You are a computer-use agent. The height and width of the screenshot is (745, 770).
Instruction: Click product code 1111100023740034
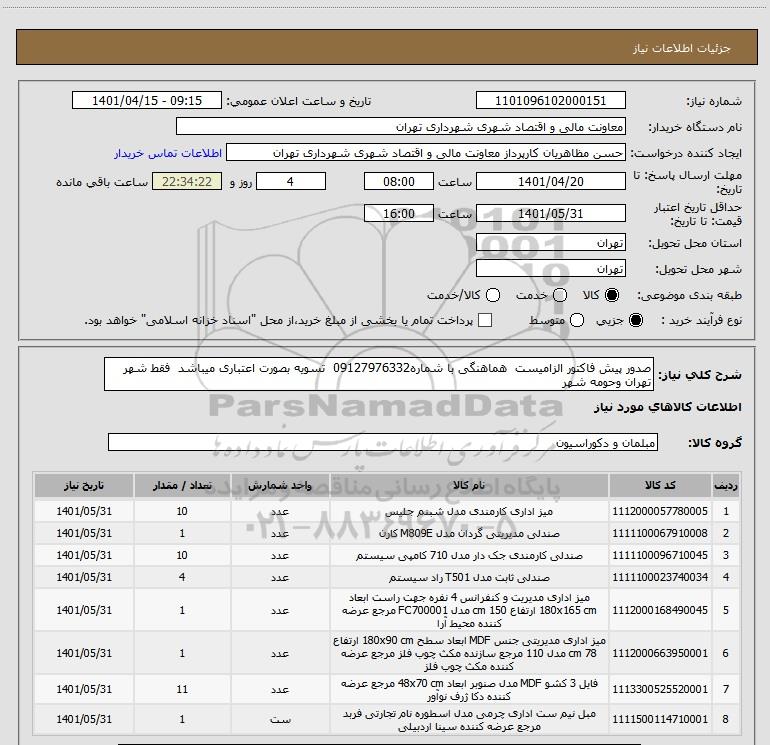tap(660, 577)
